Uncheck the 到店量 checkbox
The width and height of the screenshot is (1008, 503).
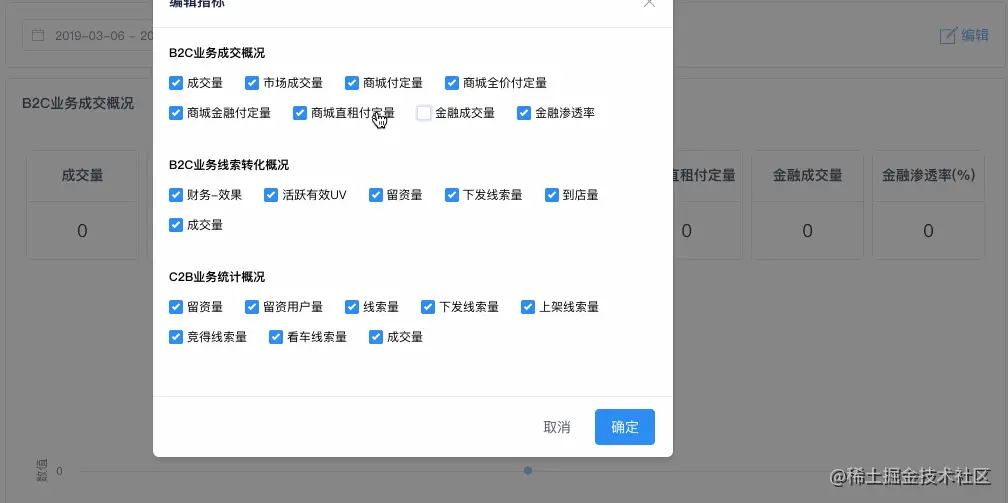point(552,195)
